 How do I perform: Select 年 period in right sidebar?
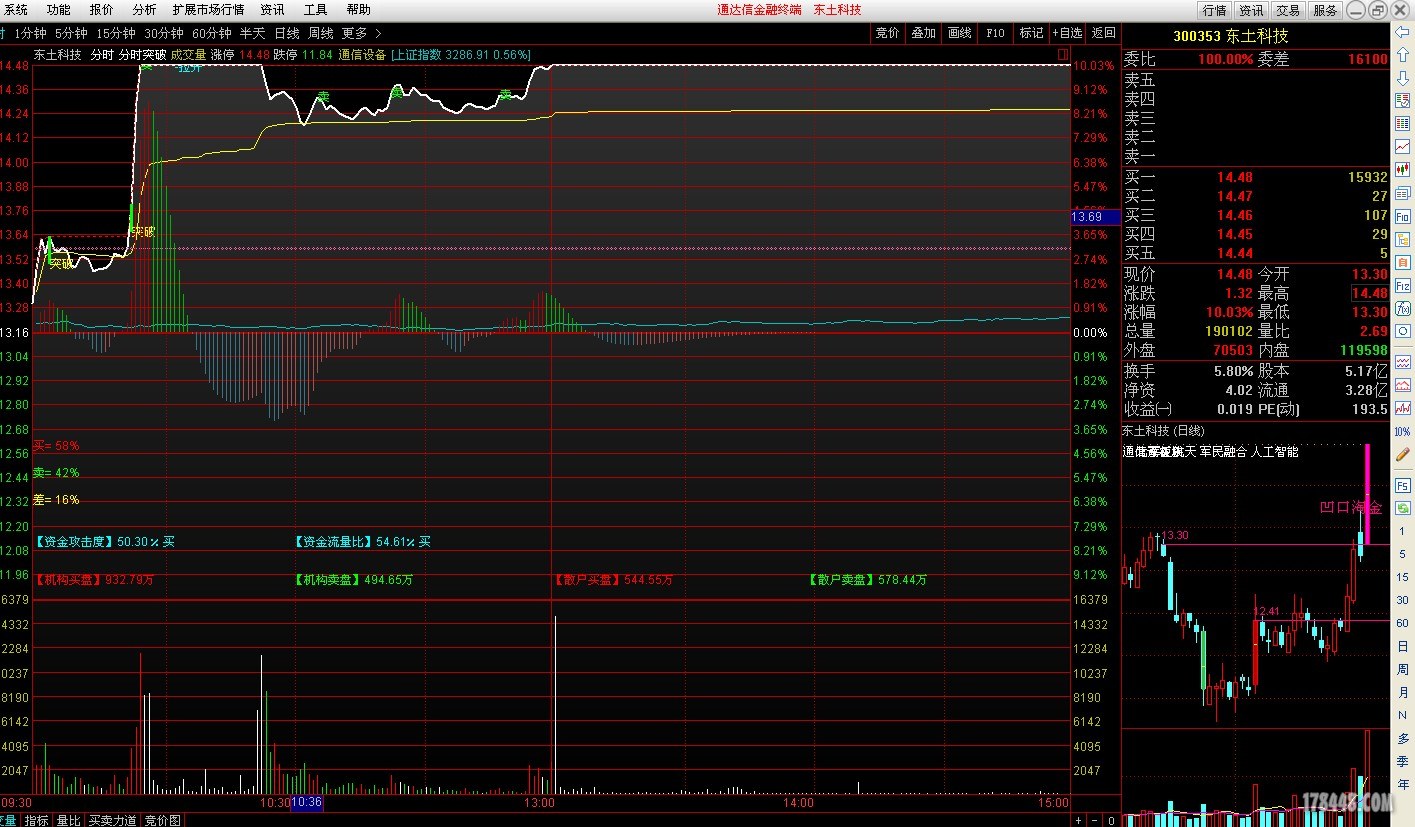point(1403,784)
